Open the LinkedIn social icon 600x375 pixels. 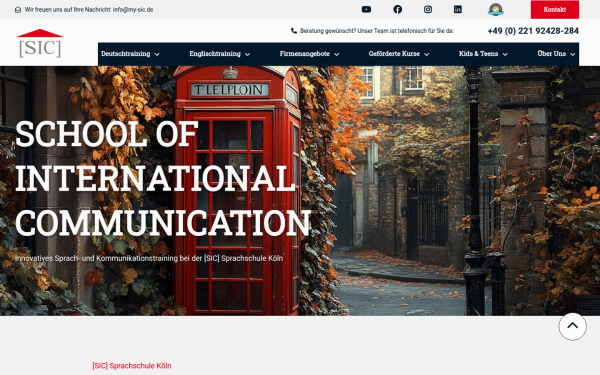[x=458, y=10]
